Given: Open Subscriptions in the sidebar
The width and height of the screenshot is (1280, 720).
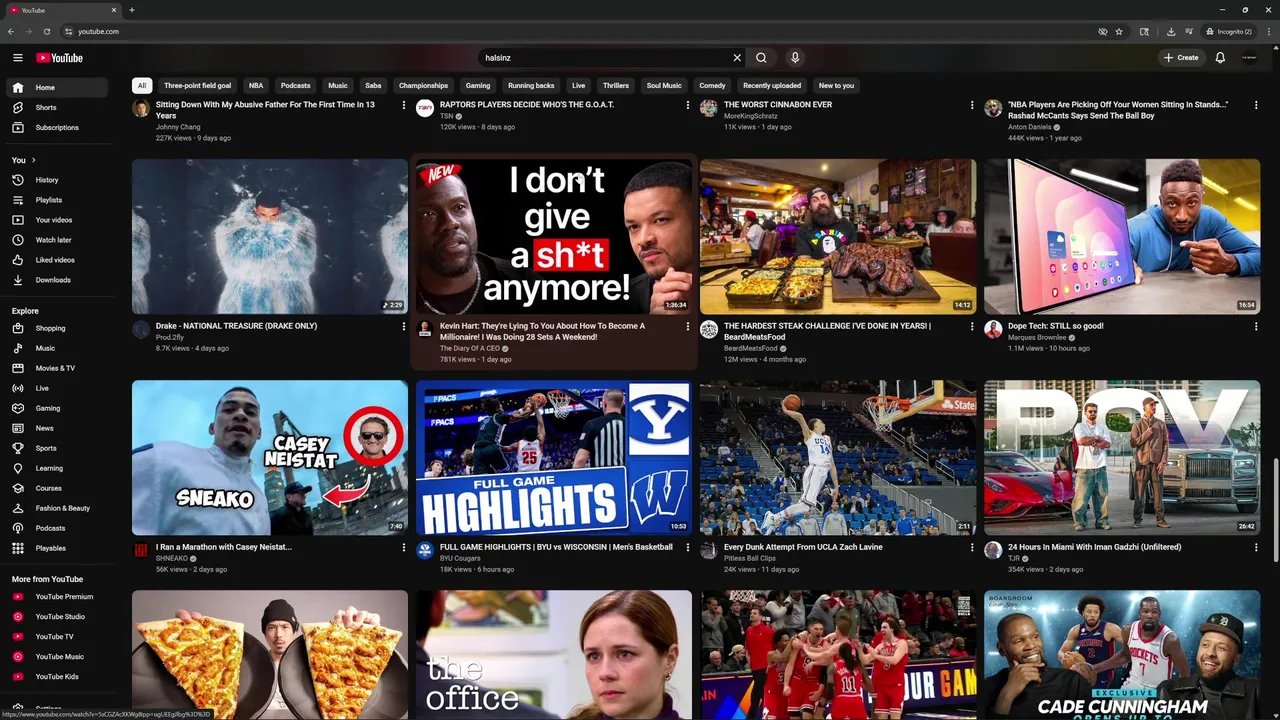Looking at the screenshot, I should tap(56, 127).
